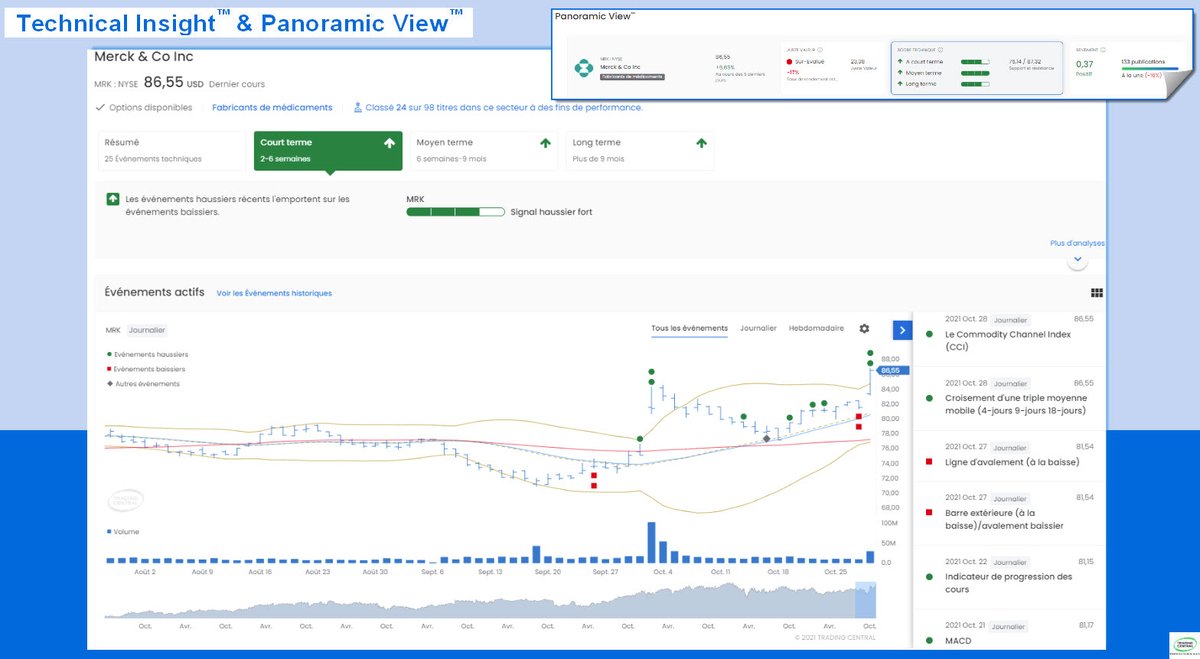The height and width of the screenshot is (659, 1200).
Task: Select the Moyen terme tab
Action: (484, 149)
